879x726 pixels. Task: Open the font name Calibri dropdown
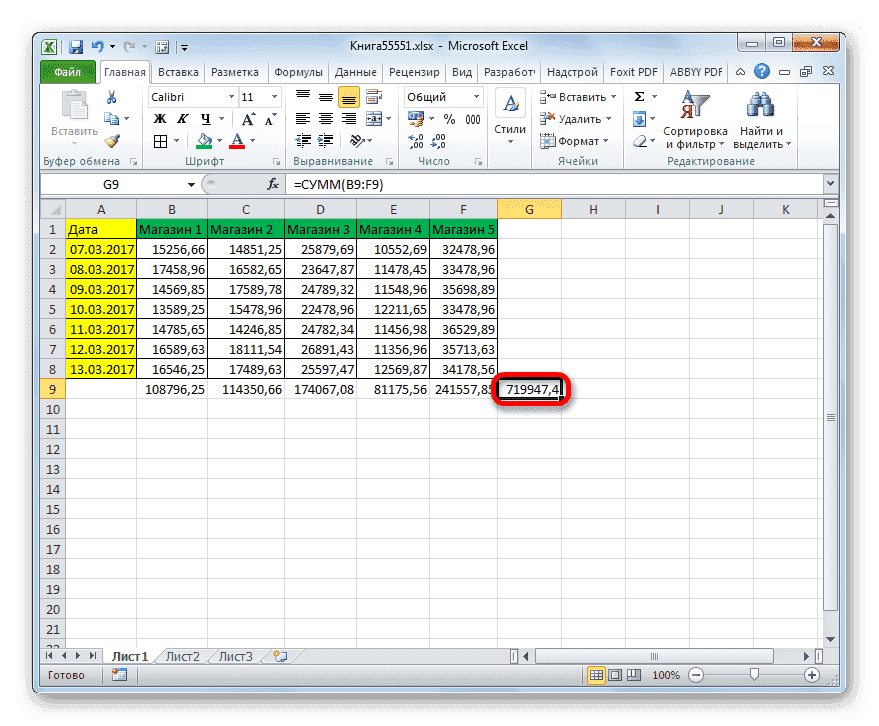click(x=230, y=96)
